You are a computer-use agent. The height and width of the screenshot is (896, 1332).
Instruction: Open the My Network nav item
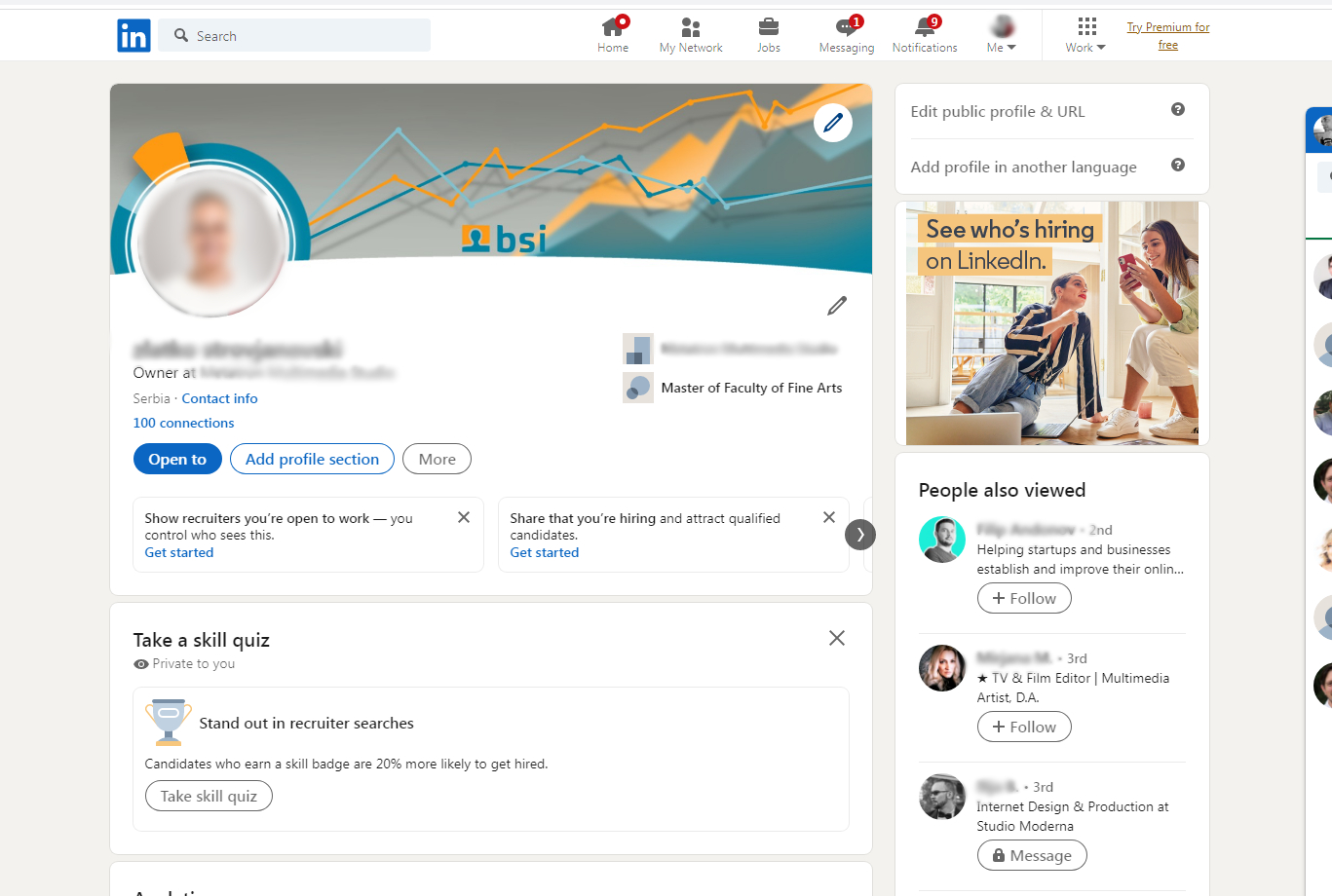pyautogui.click(x=691, y=35)
